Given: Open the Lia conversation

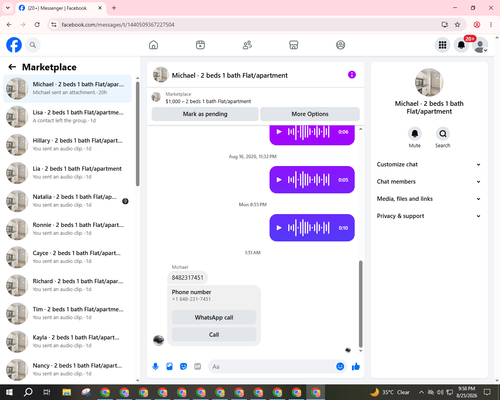Looking at the screenshot, I should pyautogui.click(x=67, y=173).
